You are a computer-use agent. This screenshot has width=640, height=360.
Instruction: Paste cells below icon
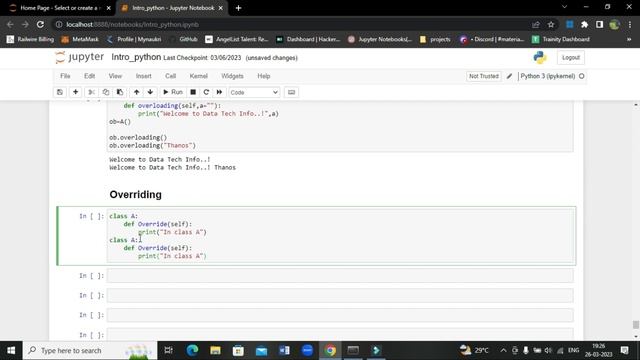120,92
